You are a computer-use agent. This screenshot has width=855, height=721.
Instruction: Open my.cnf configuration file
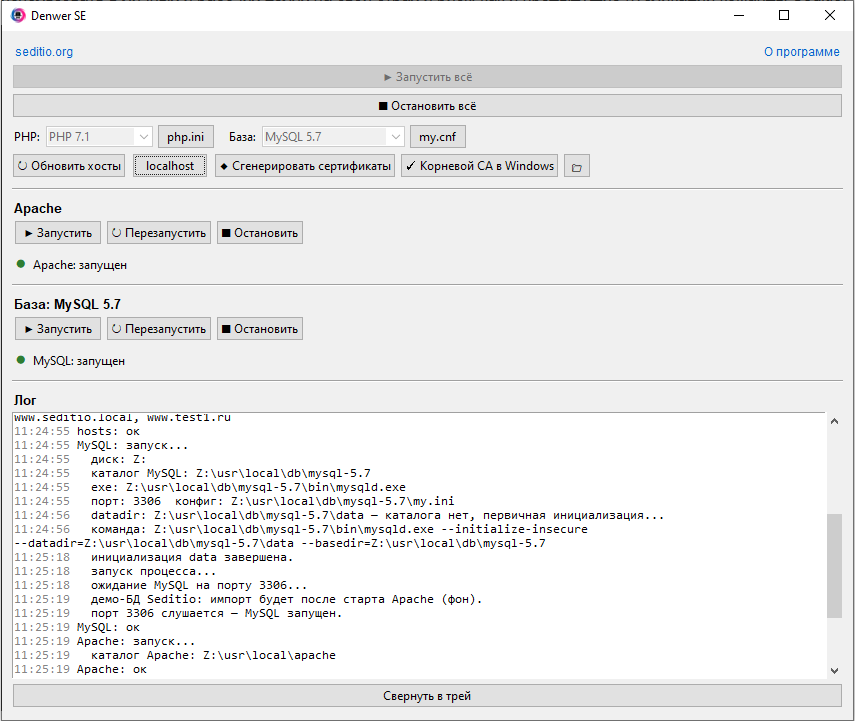437,137
